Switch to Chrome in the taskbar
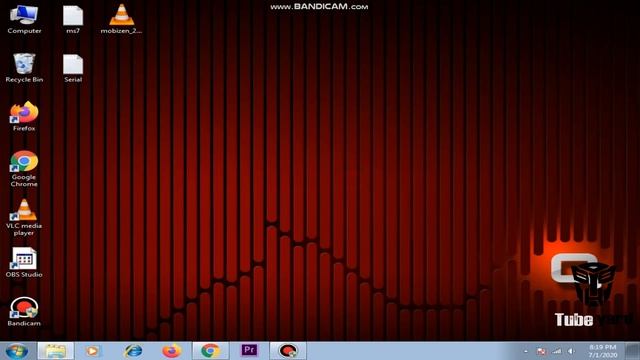Screen dimensions: 640x360 pos(210,351)
